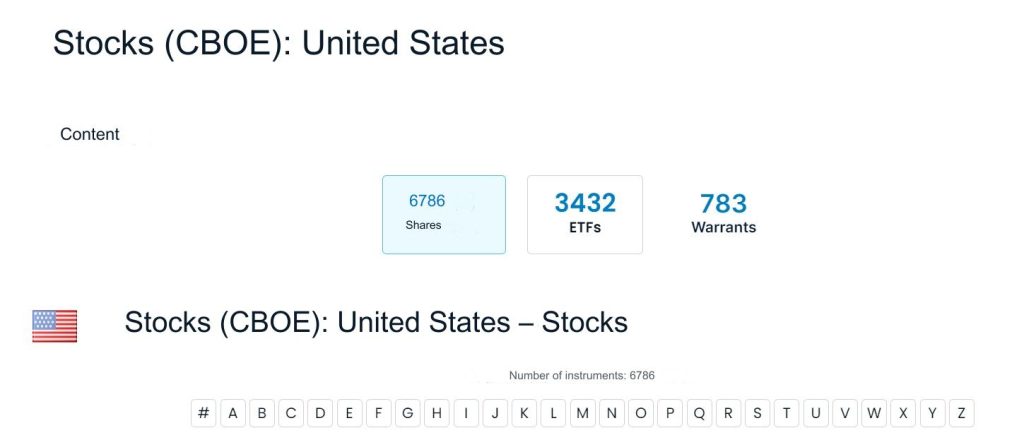
Task: Filter stocks by the # symbol
Action: point(204,413)
